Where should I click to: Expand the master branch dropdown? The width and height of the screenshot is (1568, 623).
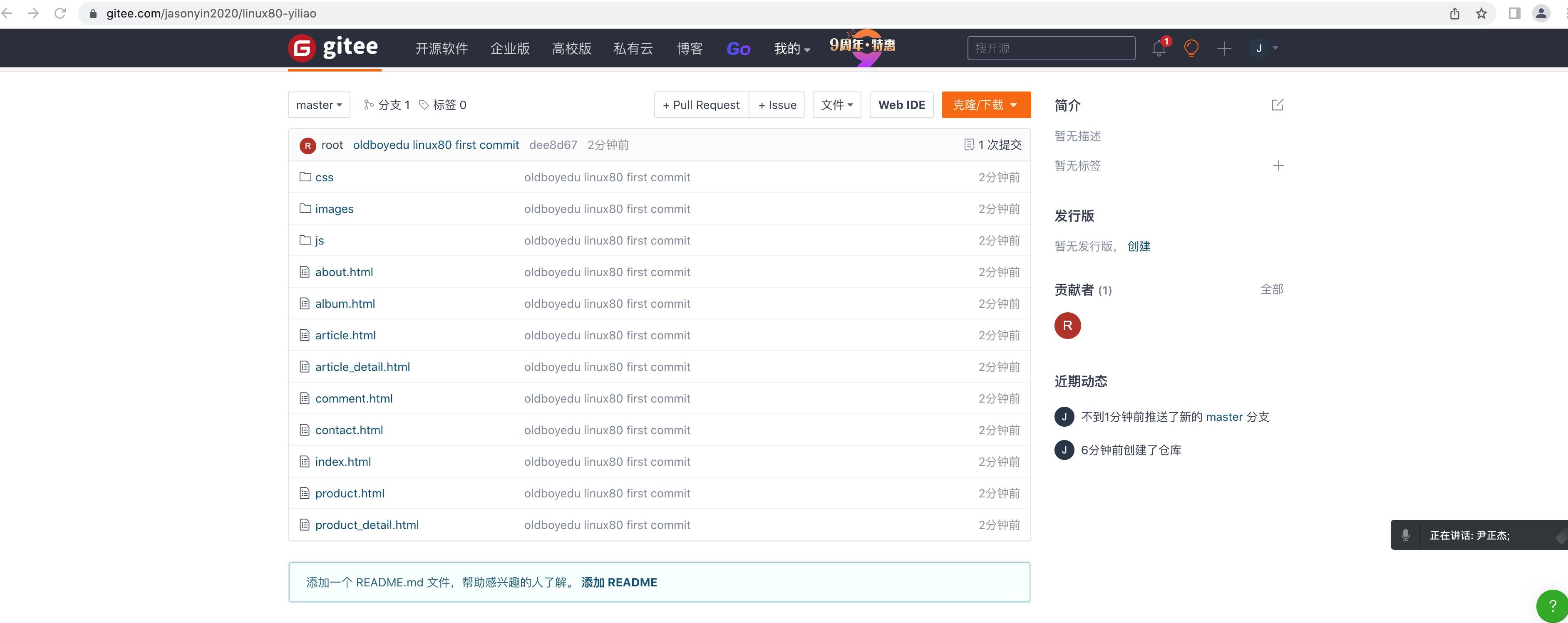319,105
